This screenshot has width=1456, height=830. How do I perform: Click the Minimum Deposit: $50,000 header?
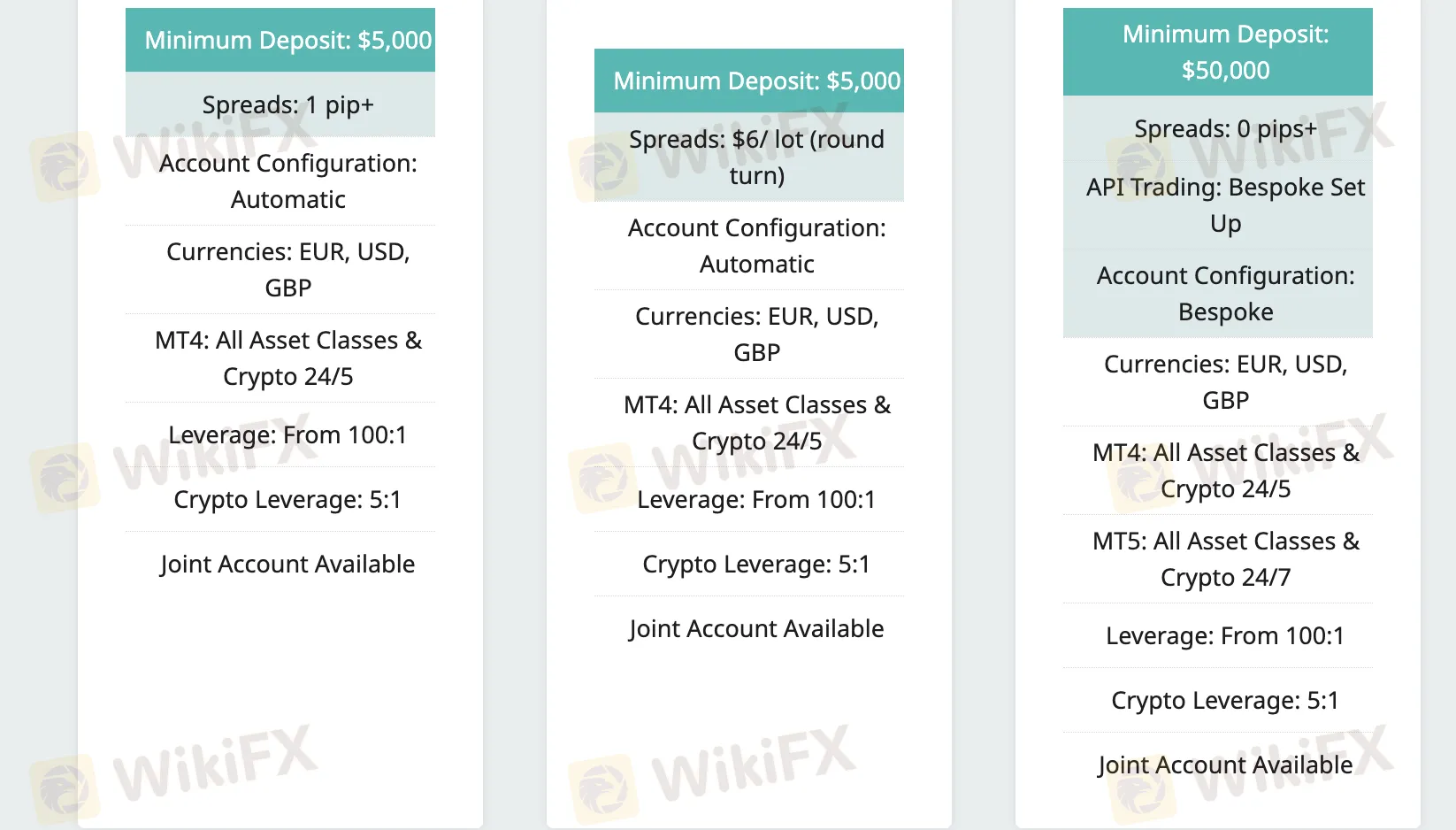pos(1218,51)
